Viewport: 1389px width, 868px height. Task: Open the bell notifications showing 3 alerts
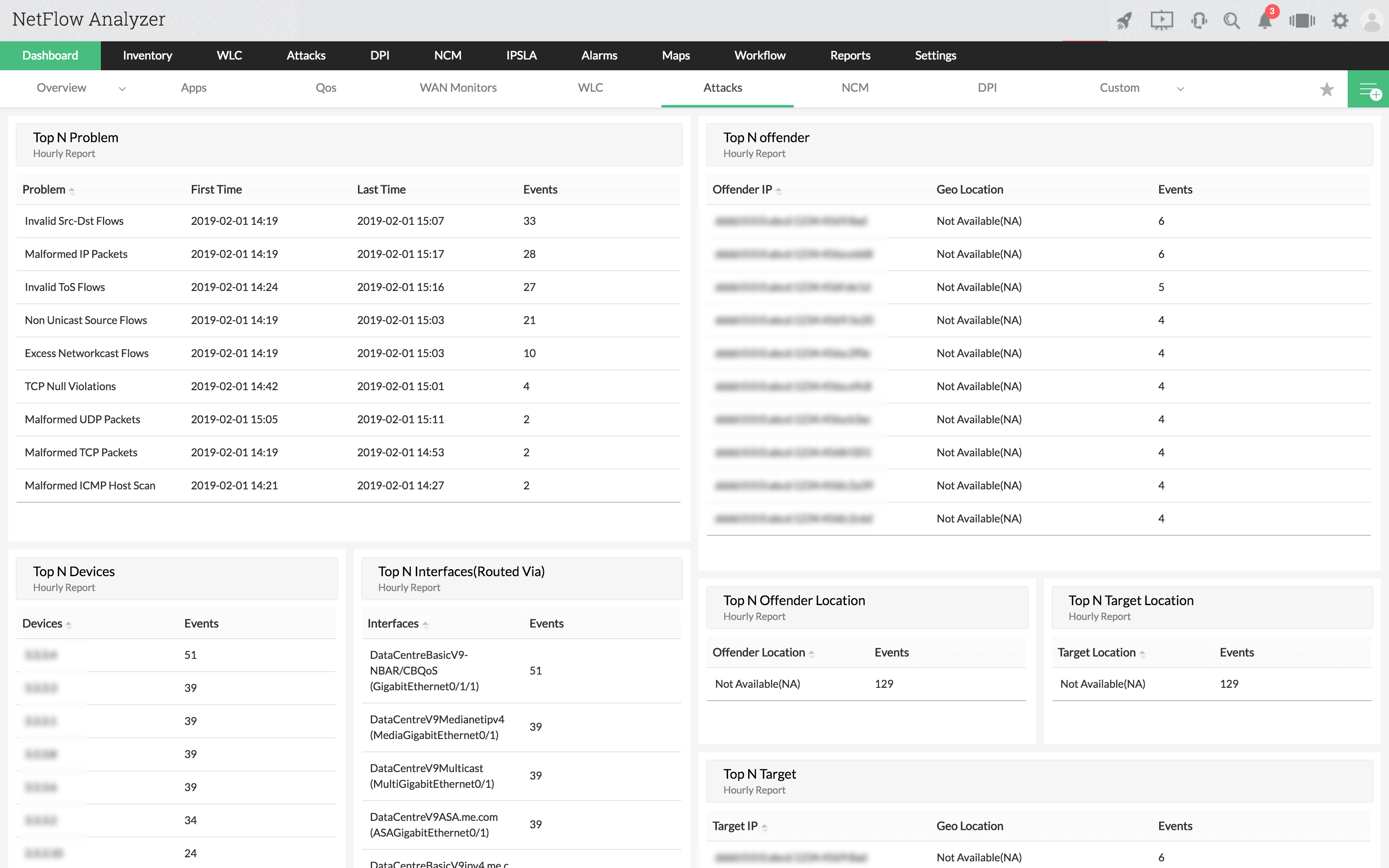(x=1265, y=21)
